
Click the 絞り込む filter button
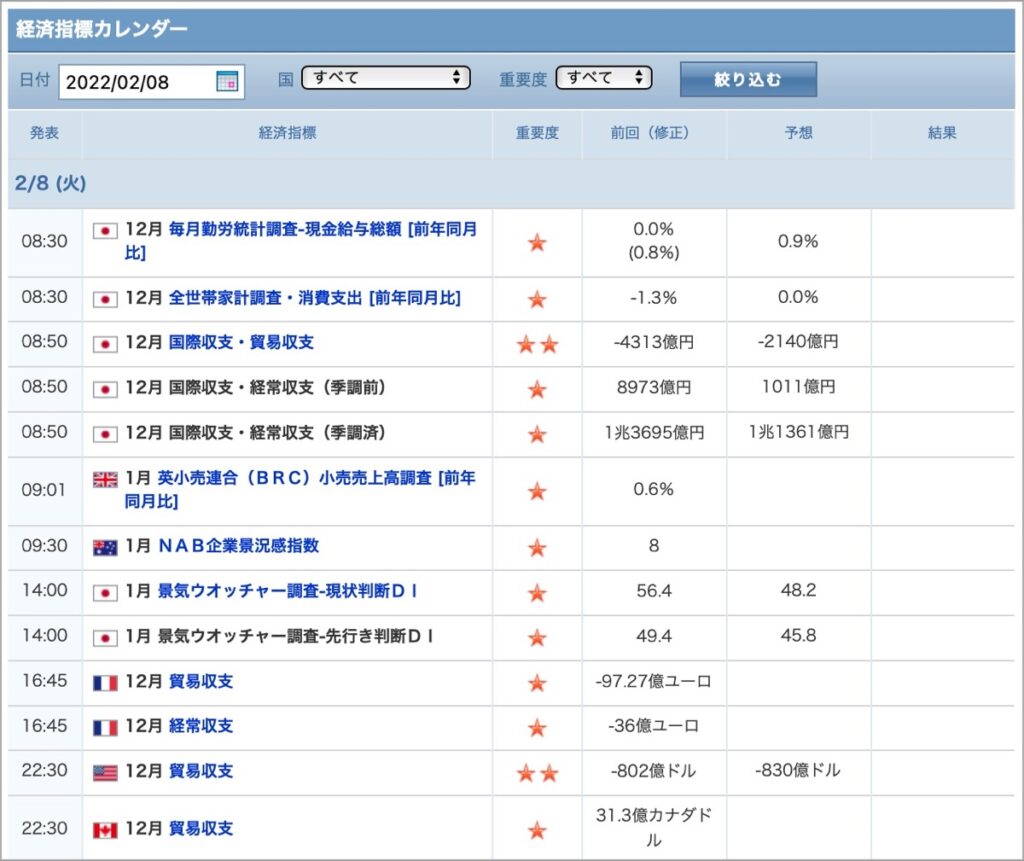pos(748,80)
